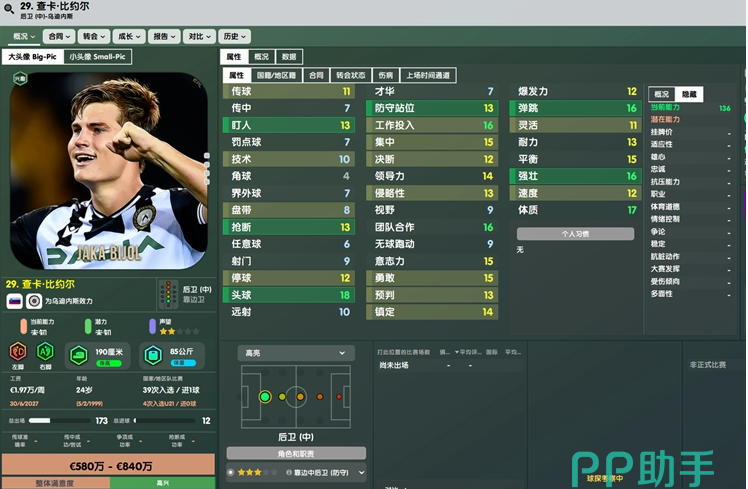
Task: Click the weight 85公斤 icon
Action: pyautogui.click(x=152, y=355)
